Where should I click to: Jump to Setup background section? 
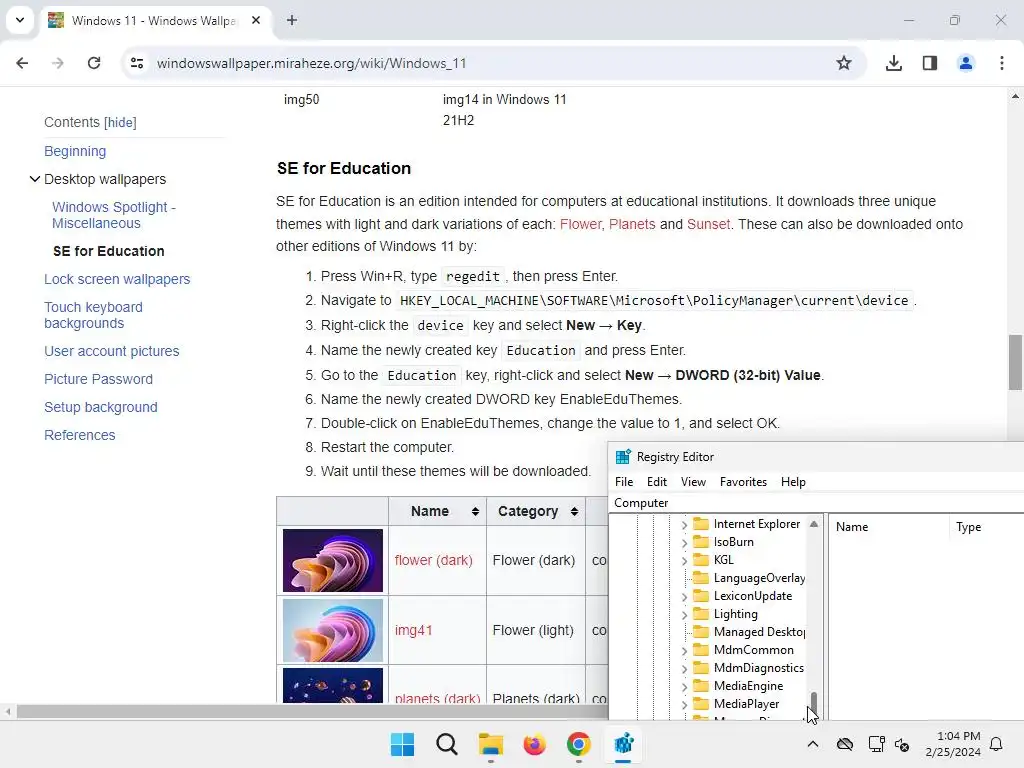[101, 407]
